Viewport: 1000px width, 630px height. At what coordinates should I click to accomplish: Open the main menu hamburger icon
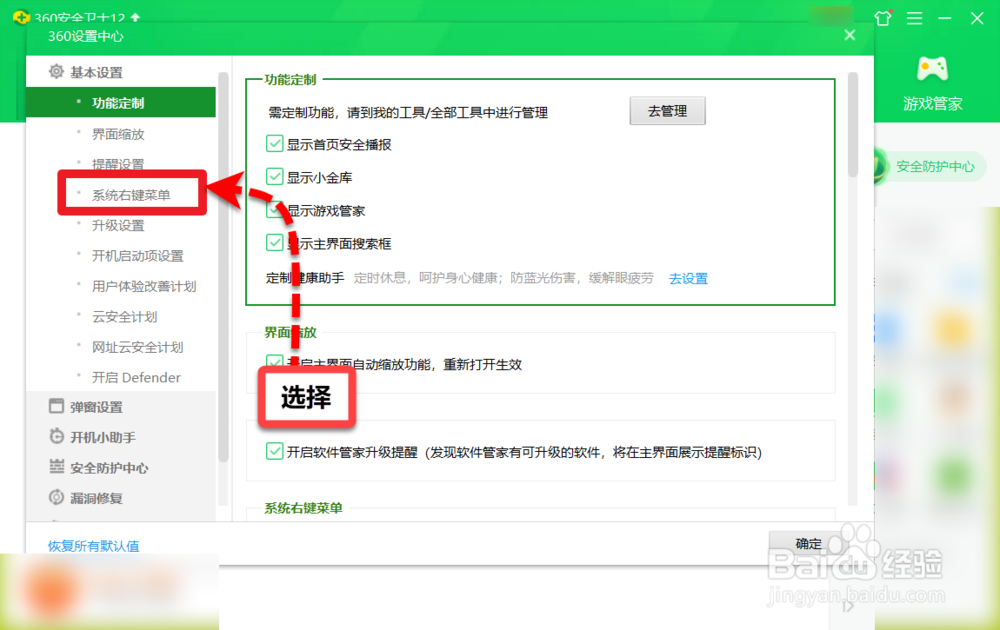(x=915, y=18)
